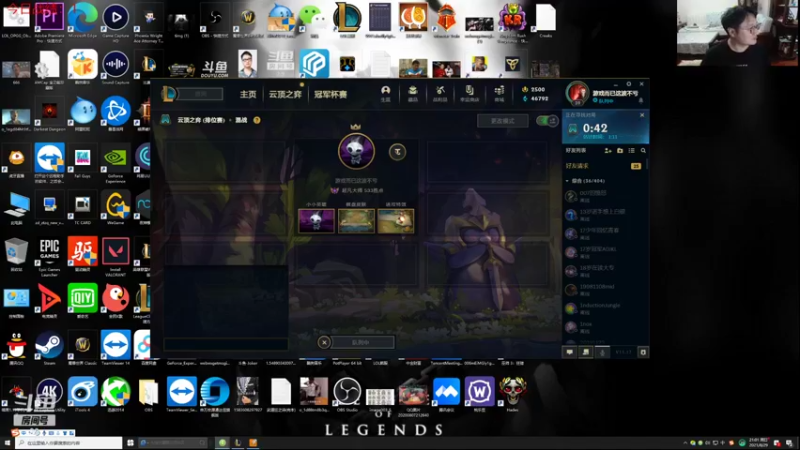Select the 小小英雄 Little Legend thumbnail
The image size is (800, 450).
pos(316,221)
